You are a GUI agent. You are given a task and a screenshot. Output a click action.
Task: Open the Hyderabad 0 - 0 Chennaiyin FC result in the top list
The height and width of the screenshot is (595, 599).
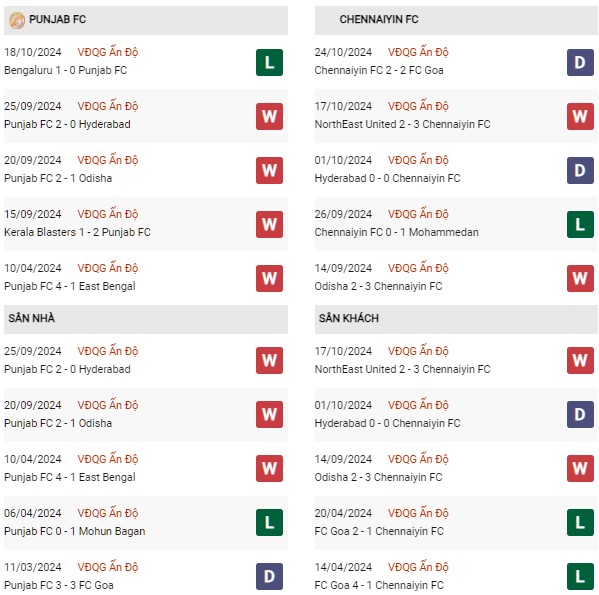[x=387, y=178]
